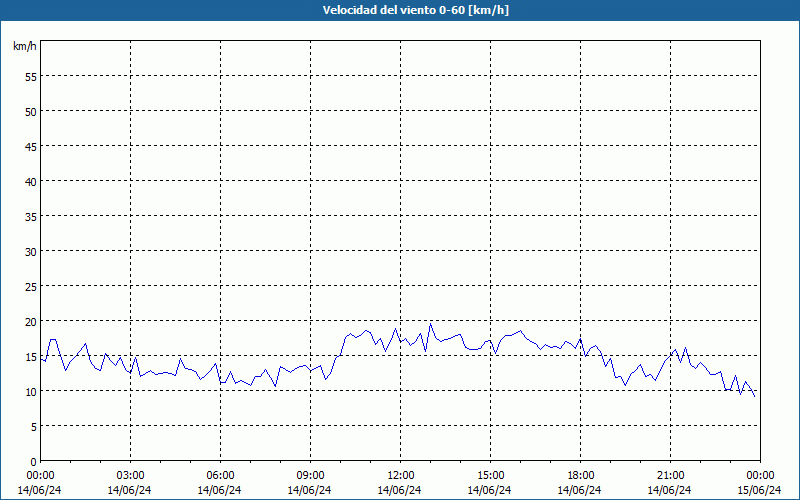Click the title 'Velocidad del viento 0-60 [km/h]'

pos(415,10)
